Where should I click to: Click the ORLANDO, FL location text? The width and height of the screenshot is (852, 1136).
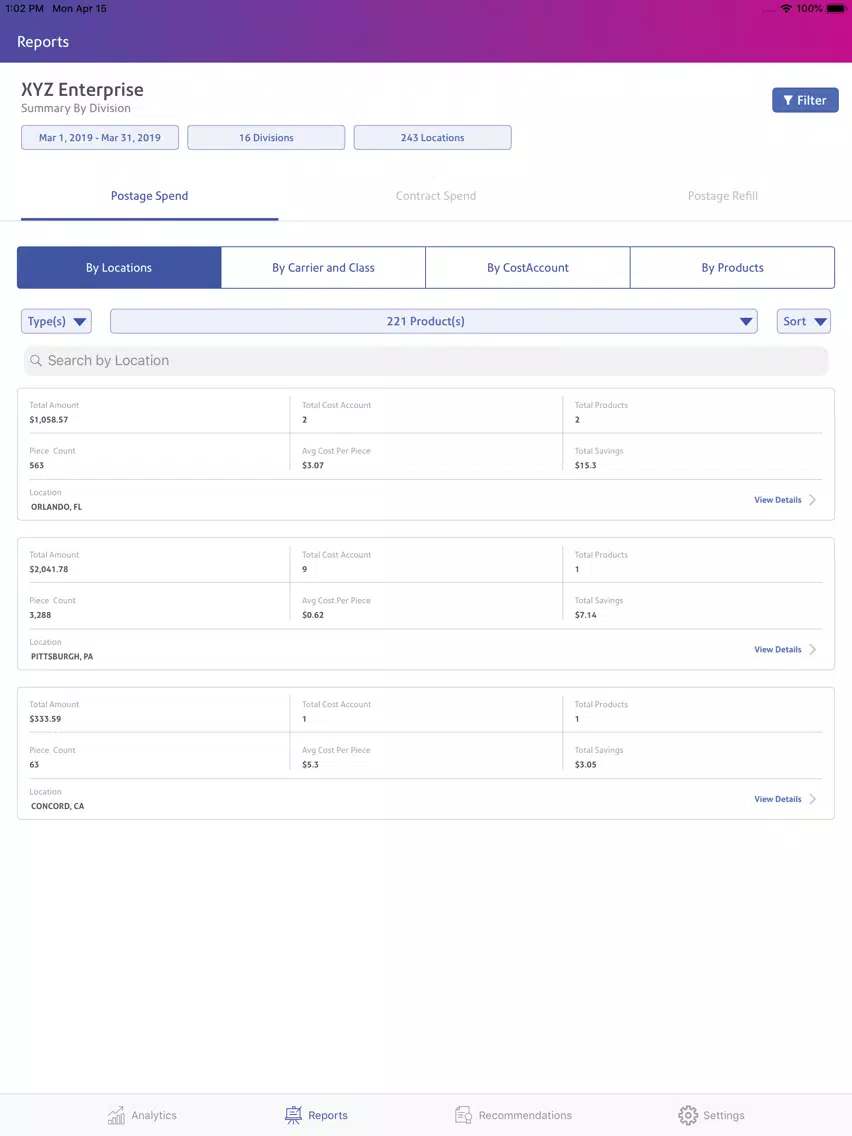[x=57, y=507]
